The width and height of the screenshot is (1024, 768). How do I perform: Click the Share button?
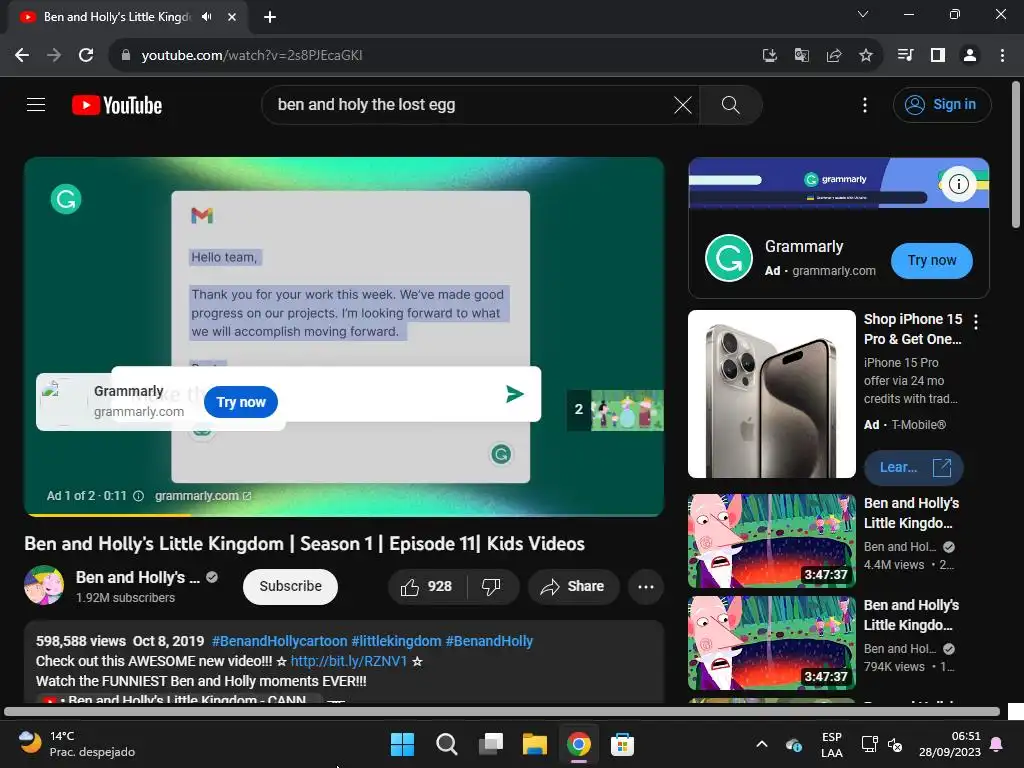click(x=573, y=586)
